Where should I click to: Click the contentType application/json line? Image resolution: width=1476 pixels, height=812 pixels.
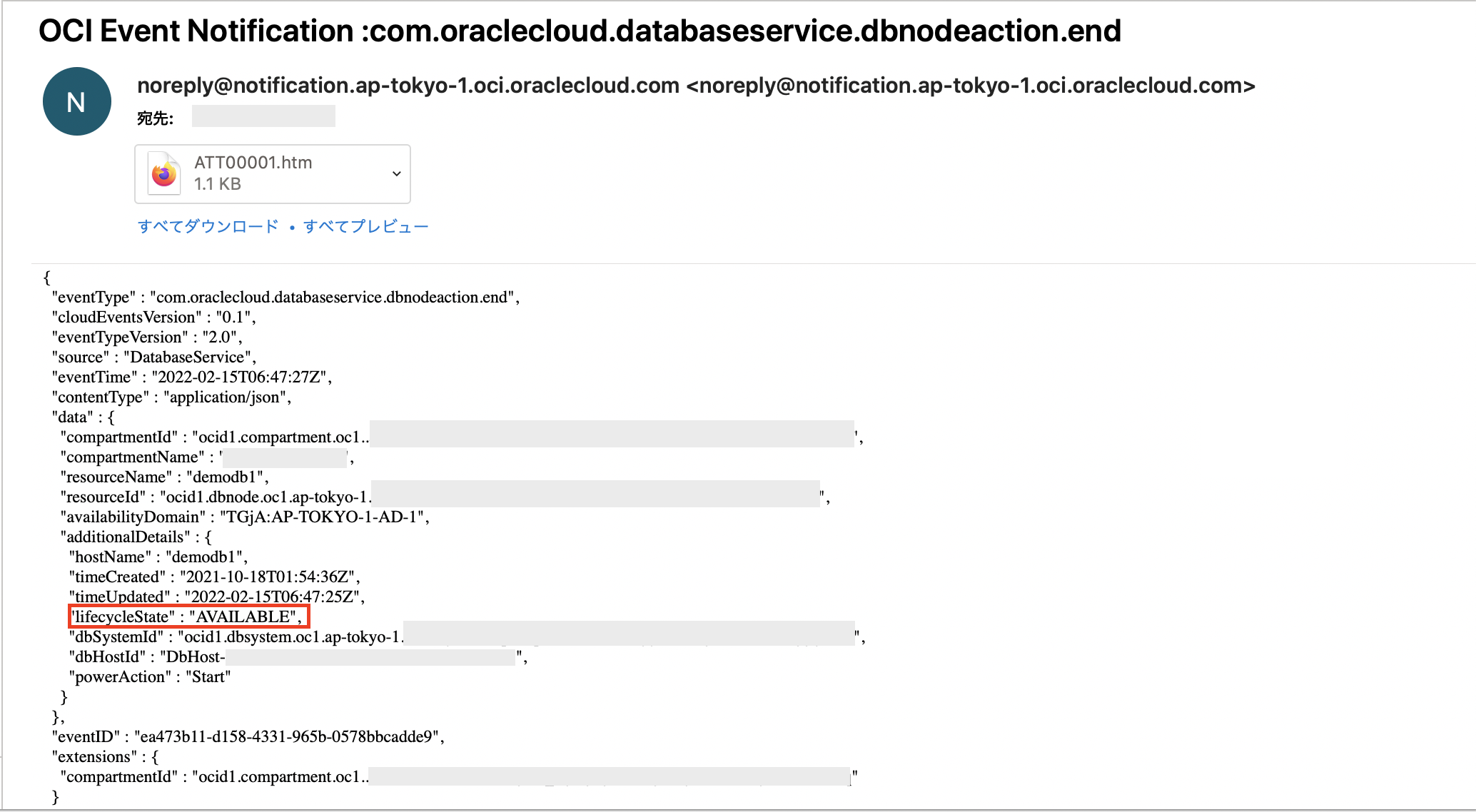coord(171,397)
